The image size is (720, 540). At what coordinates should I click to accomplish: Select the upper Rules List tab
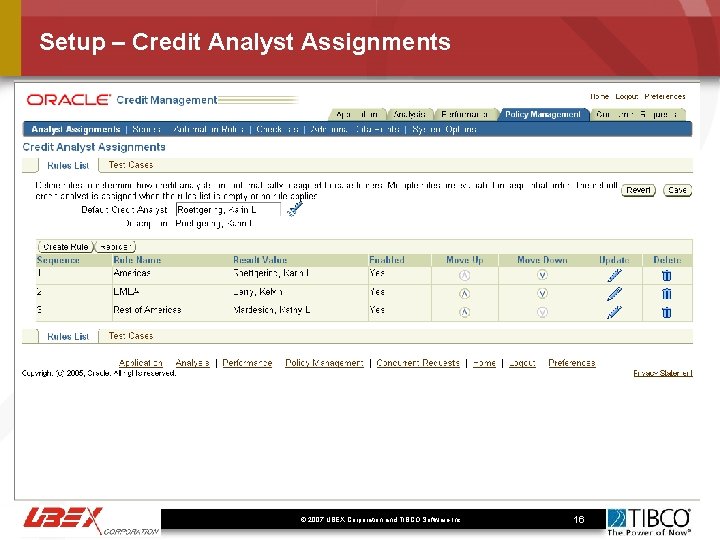pos(68,165)
